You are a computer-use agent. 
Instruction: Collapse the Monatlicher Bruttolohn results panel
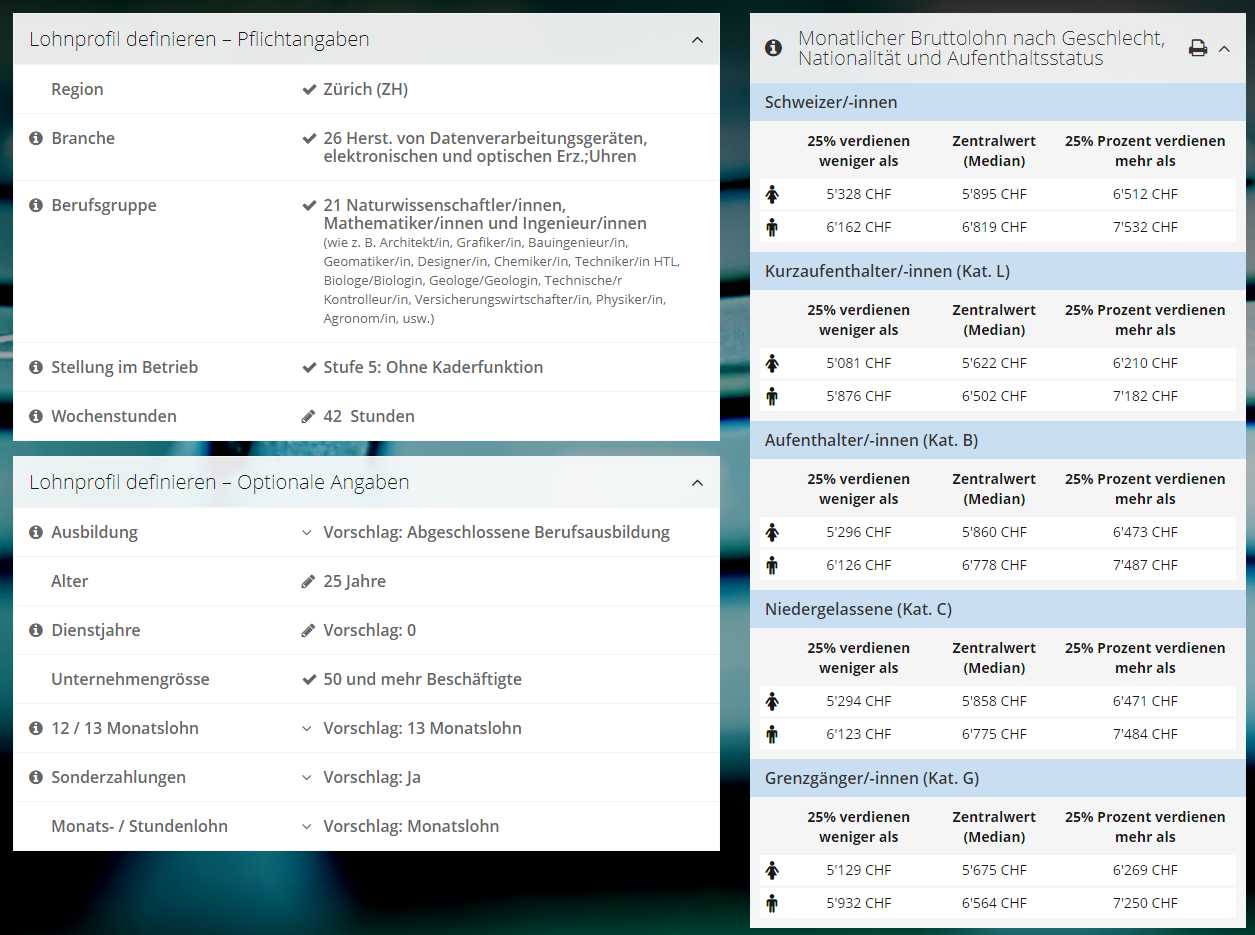pos(1224,48)
